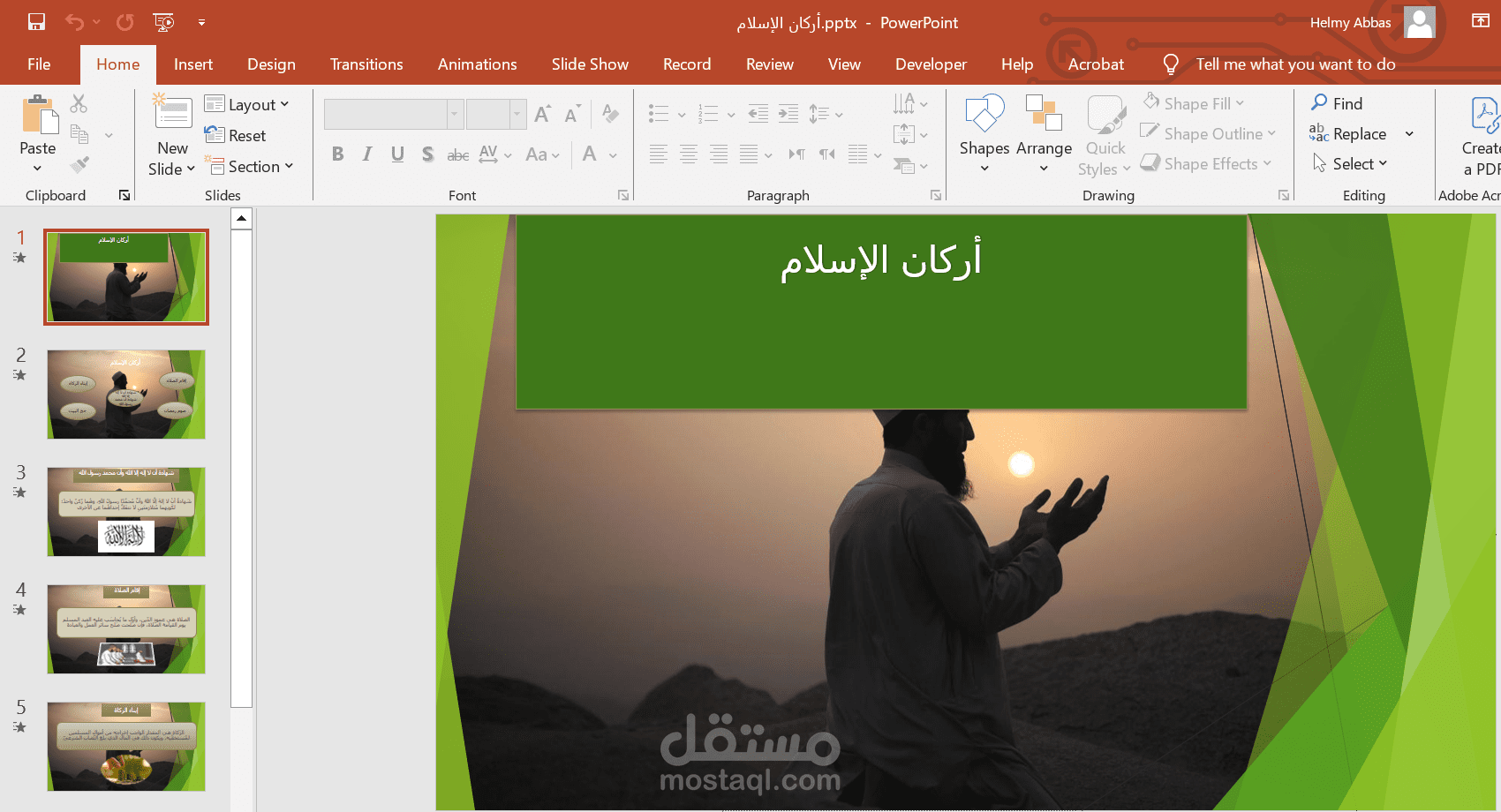The image size is (1501, 812).
Task: Open the File menu
Action: pyautogui.click(x=39, y=64)
